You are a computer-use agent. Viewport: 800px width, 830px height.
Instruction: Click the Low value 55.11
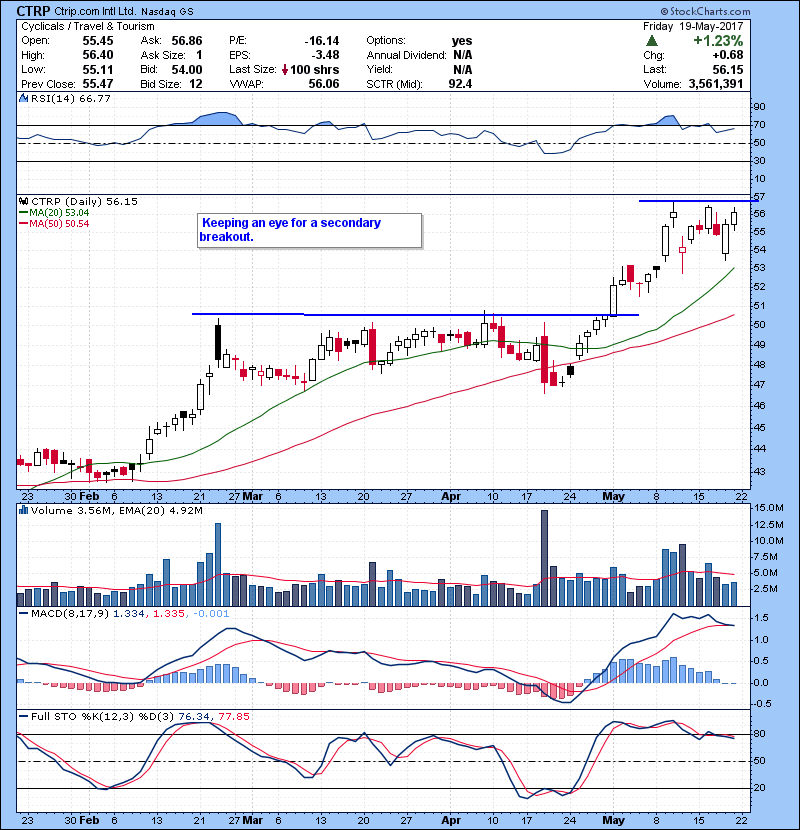98,69
